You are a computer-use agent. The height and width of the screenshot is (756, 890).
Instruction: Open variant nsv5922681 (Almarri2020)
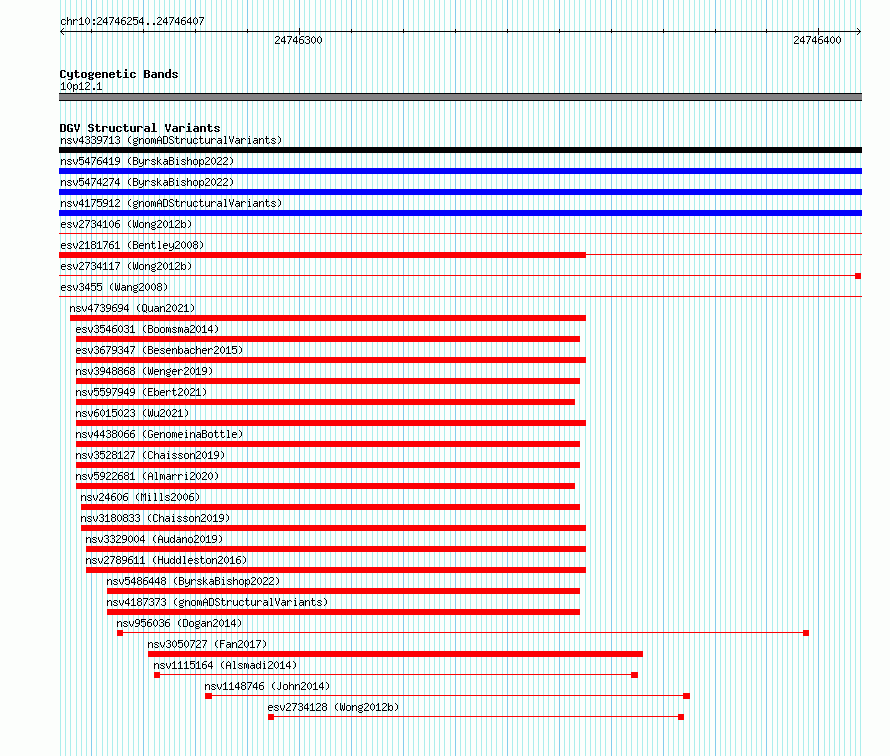point(147,476)
